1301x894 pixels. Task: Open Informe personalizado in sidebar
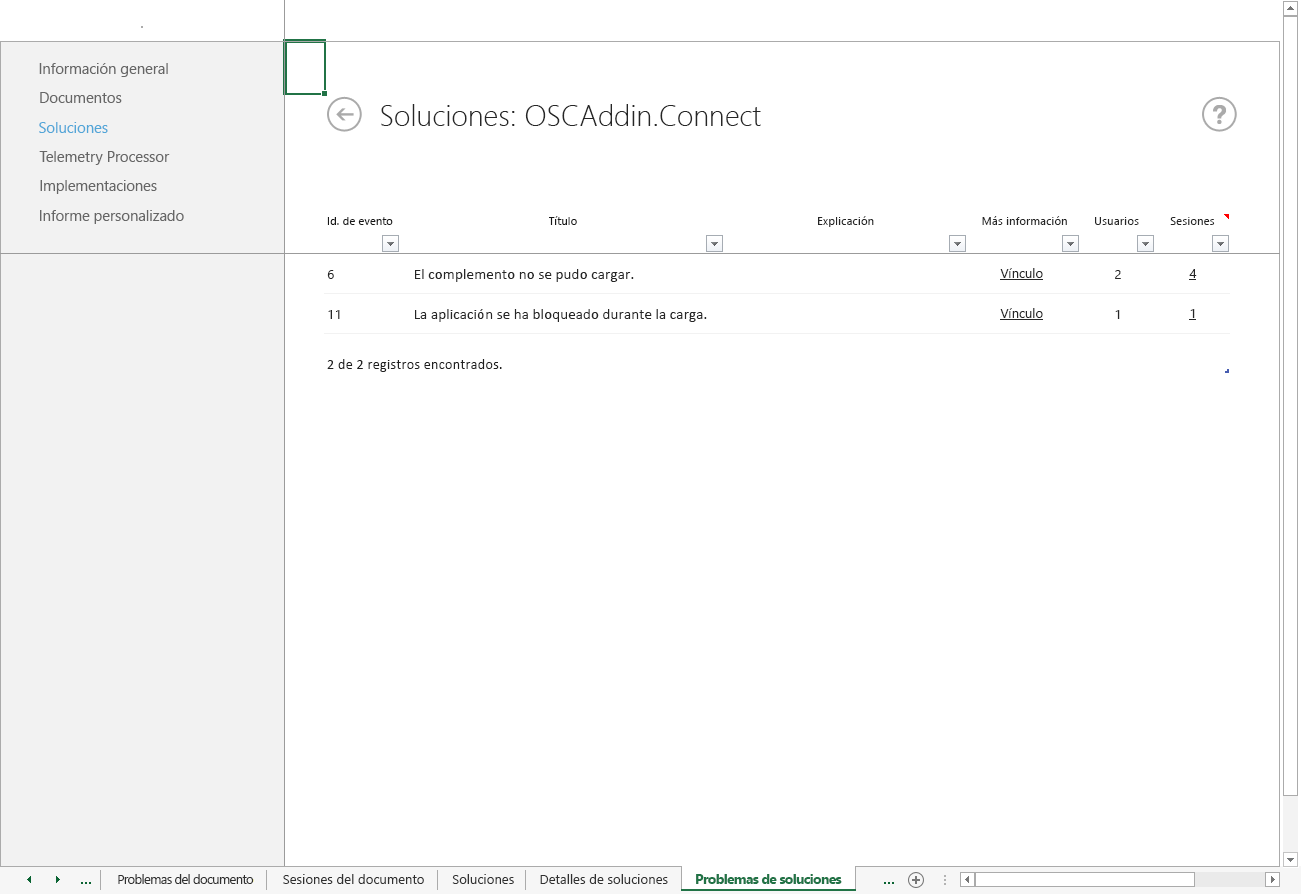(111, 216)
